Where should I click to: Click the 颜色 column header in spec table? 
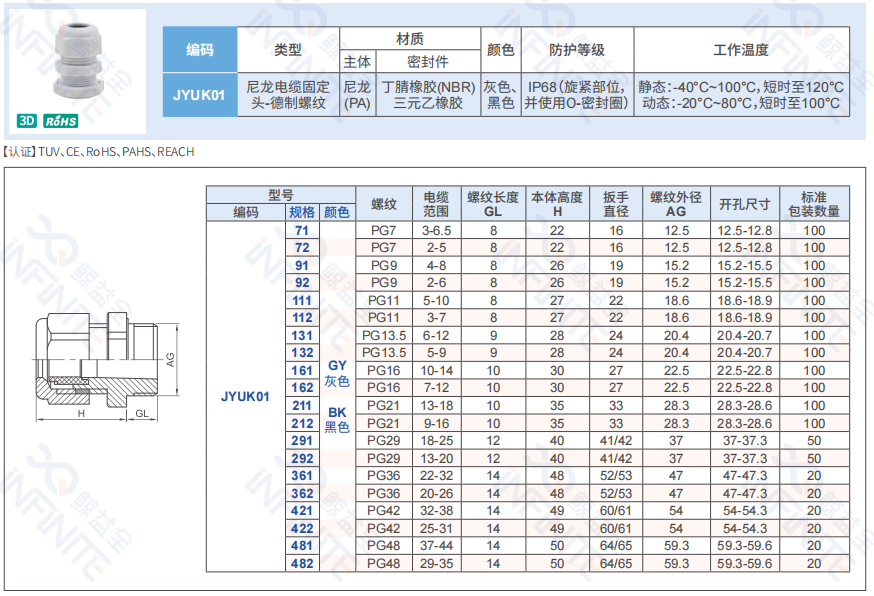(x=337, y=212)
